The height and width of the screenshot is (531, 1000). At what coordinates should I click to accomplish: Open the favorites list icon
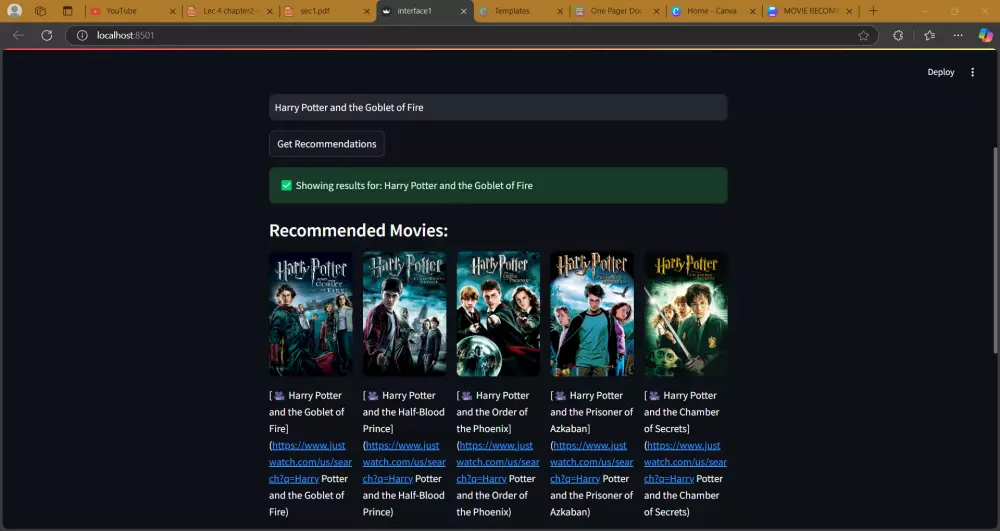[x=930, y=36]
